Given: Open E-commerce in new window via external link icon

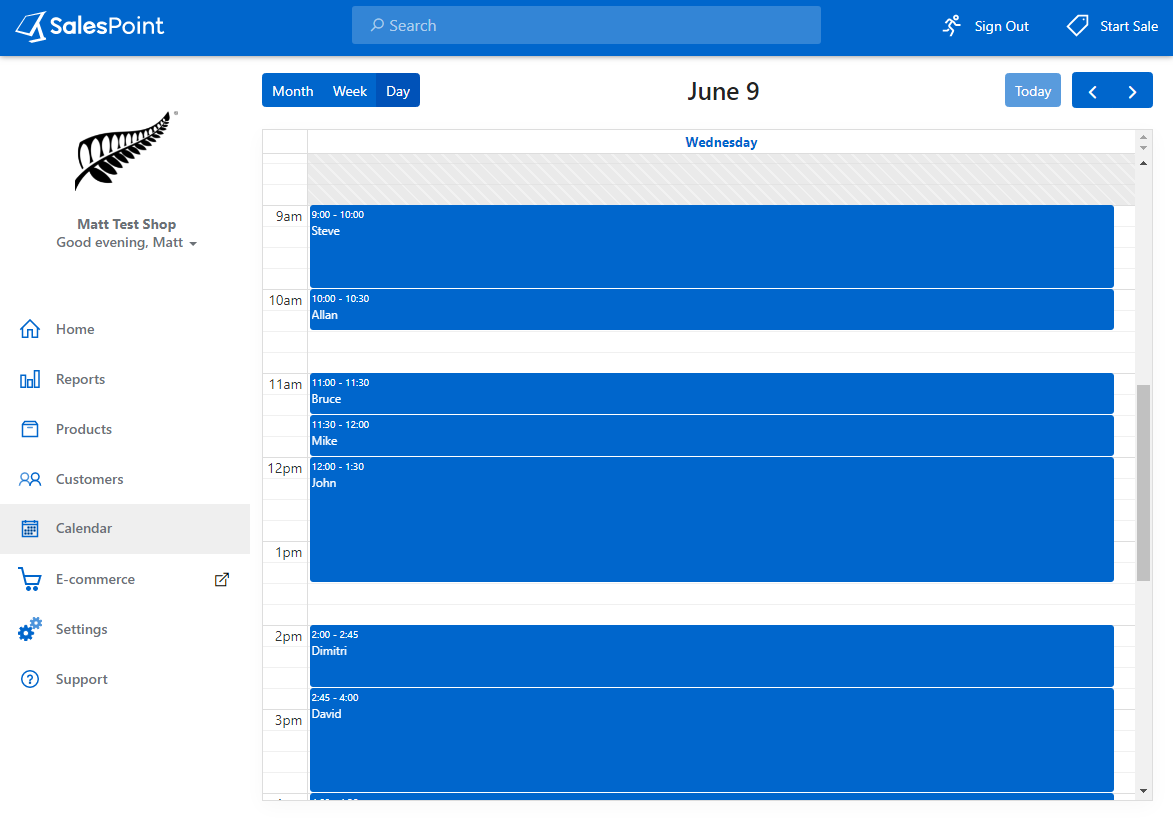Looking at the screenshot, I should (x=221, y=579).
